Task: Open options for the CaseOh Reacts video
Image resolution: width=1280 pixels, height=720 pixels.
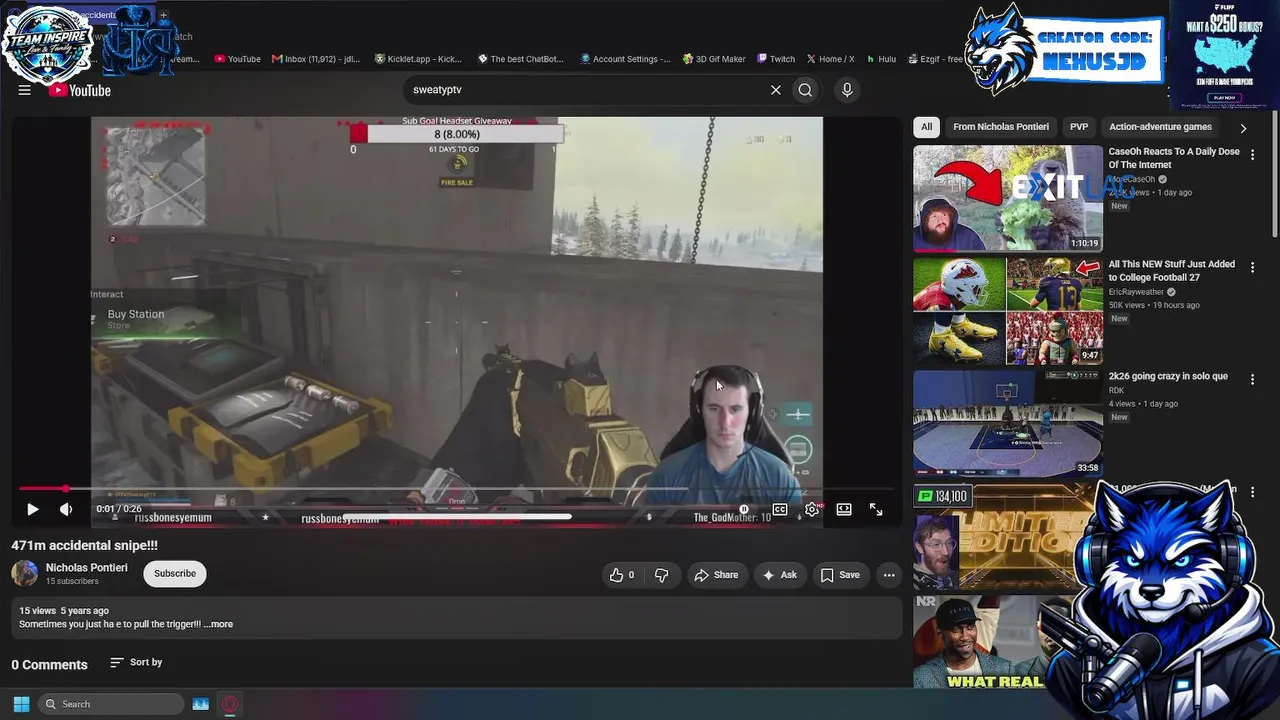Action: point(1252,155)
